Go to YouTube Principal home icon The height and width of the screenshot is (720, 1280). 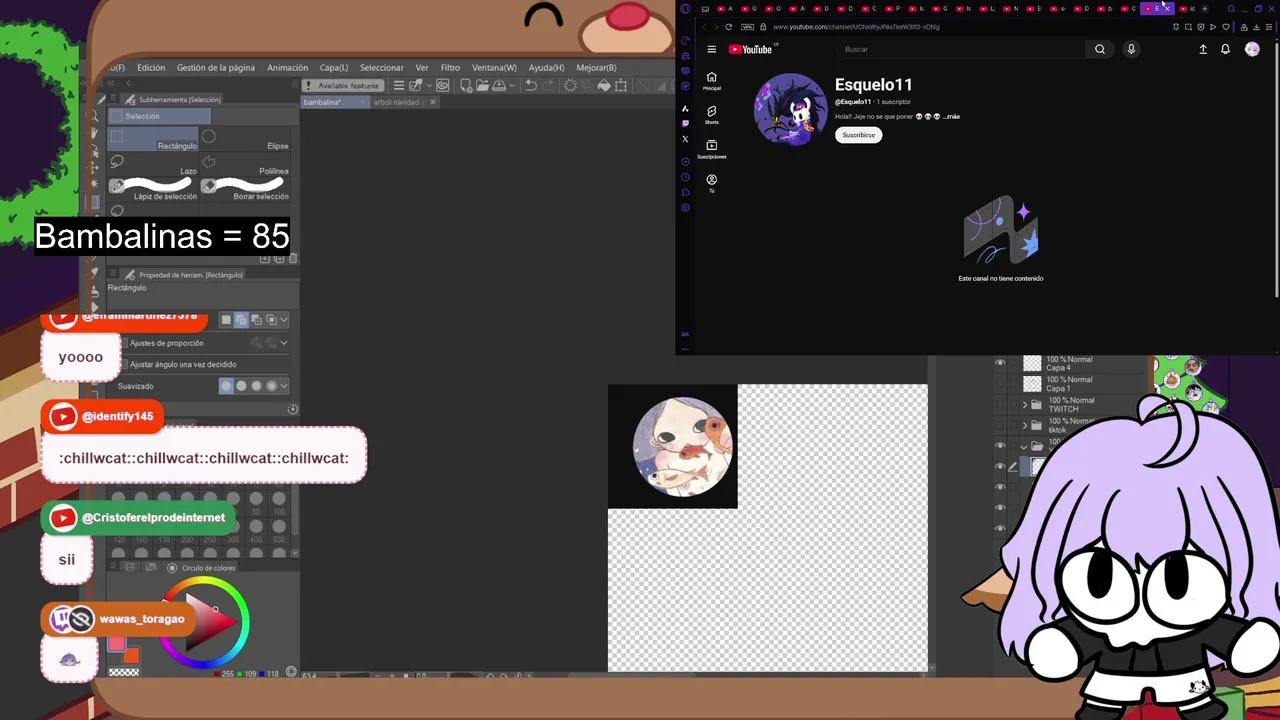[711, 80]
